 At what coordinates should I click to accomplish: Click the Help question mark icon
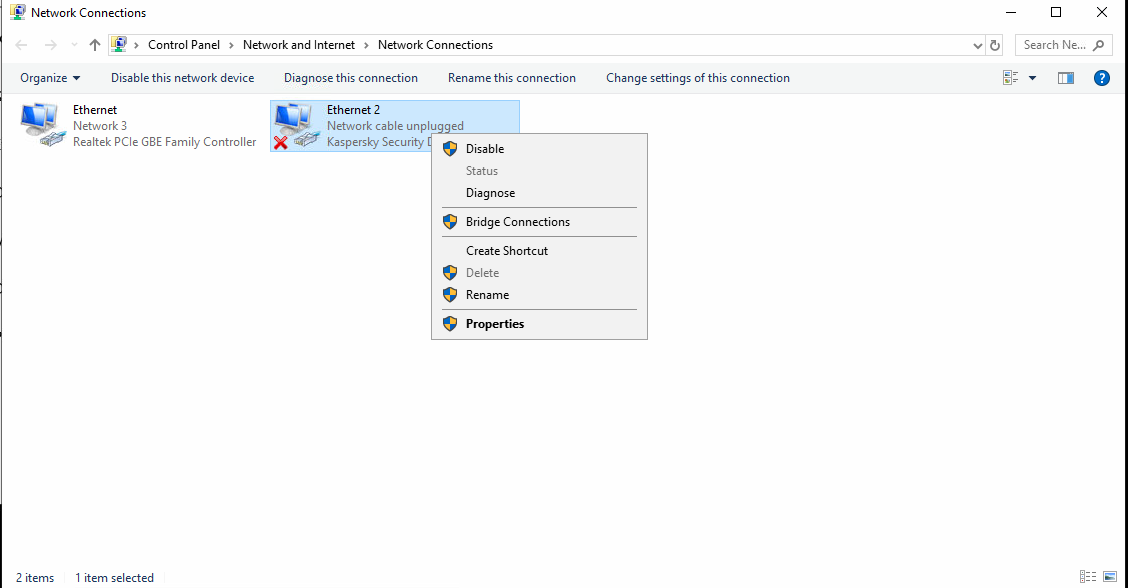tap(1102, 78)
